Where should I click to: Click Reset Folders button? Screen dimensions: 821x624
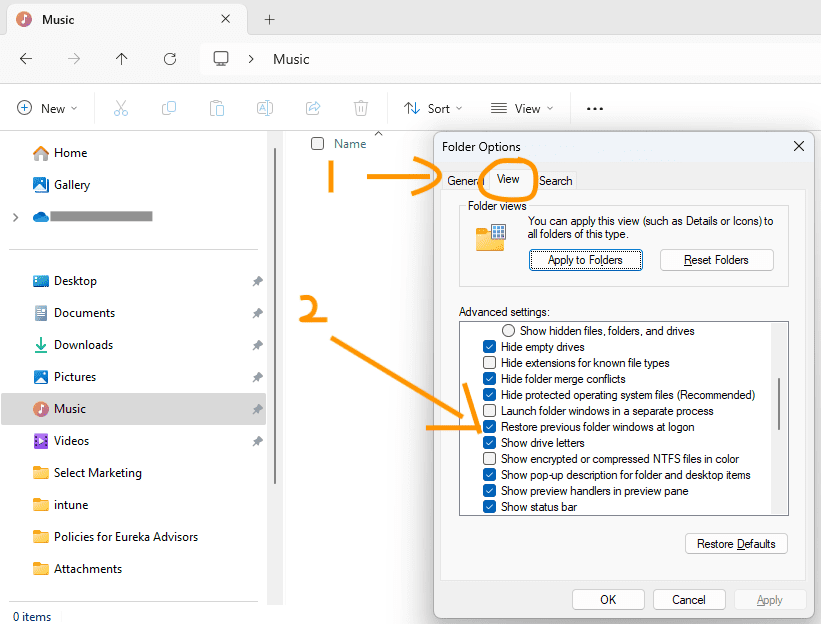pyautogui.click(x=716, y=260)
